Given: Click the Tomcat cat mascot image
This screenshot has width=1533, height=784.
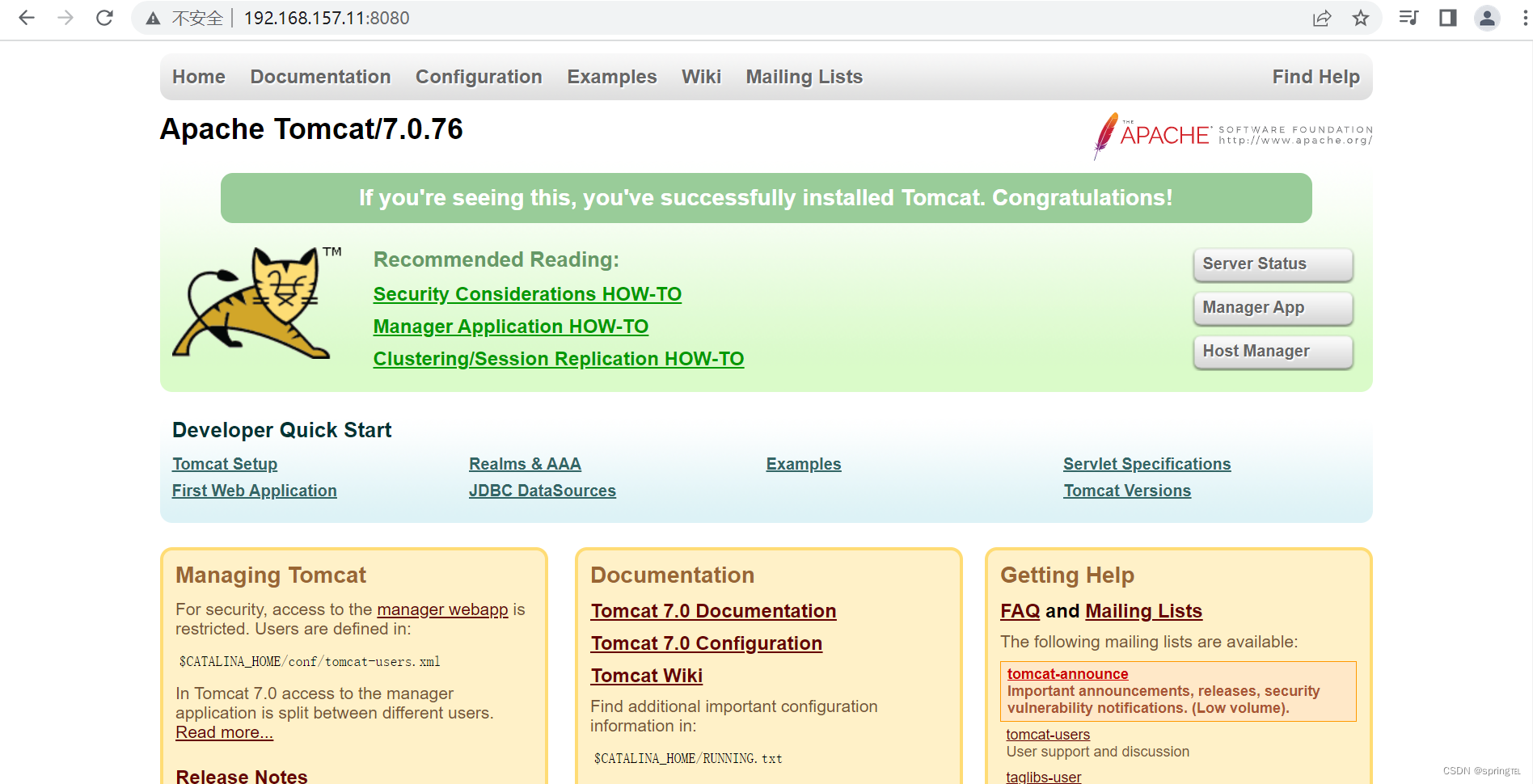Looking at the screenshot, I should pyautogui.click(x=257, y=302).
